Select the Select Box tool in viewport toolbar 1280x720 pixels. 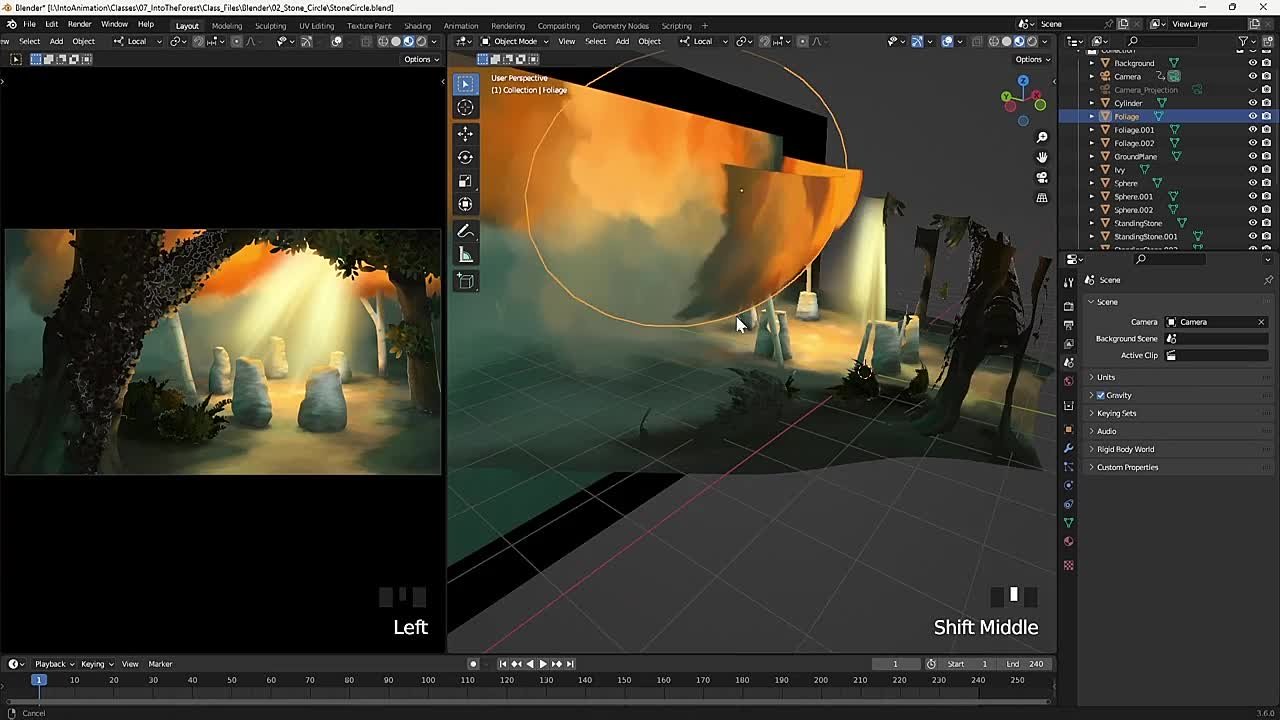pos(465,84)
